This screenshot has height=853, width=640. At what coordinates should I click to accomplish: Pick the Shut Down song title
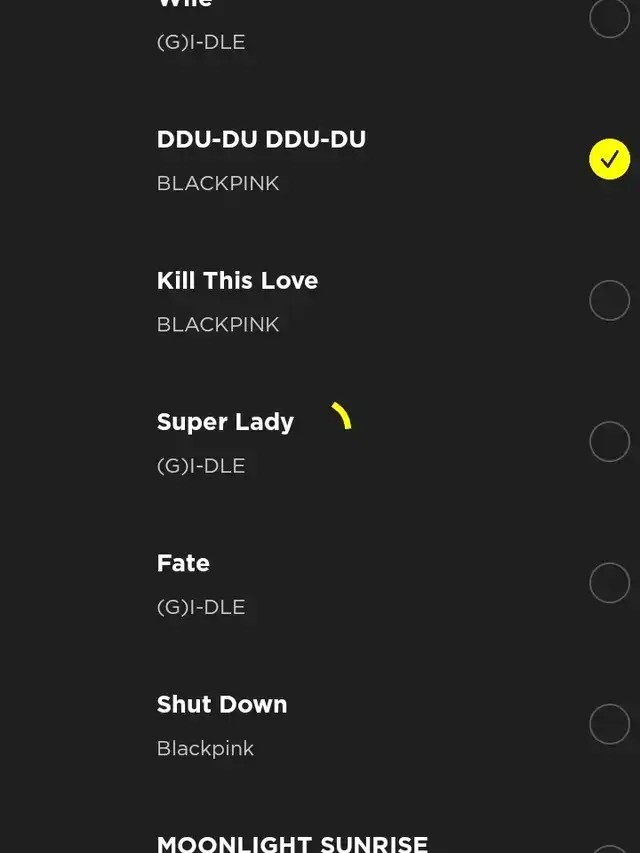click(222, 704)
